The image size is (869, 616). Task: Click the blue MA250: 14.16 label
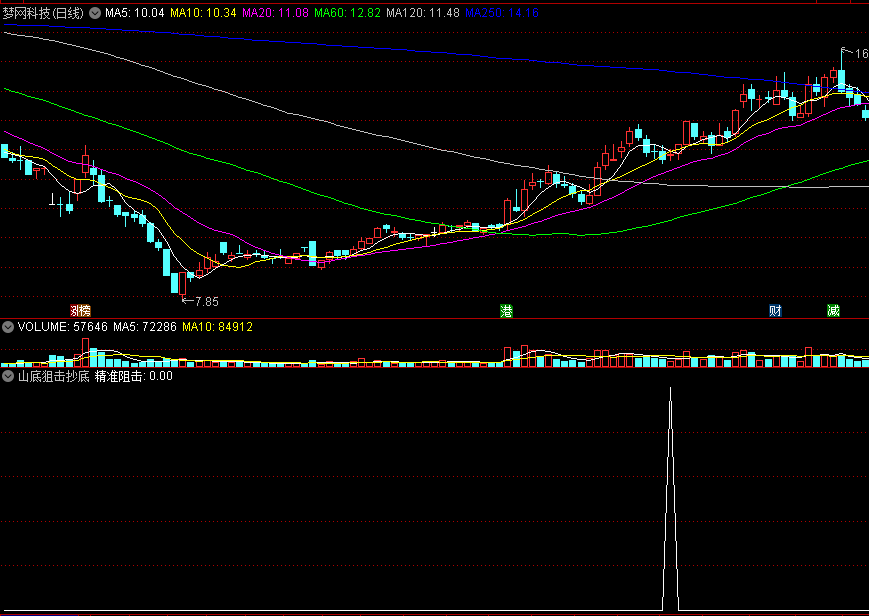tap(502, 13)
